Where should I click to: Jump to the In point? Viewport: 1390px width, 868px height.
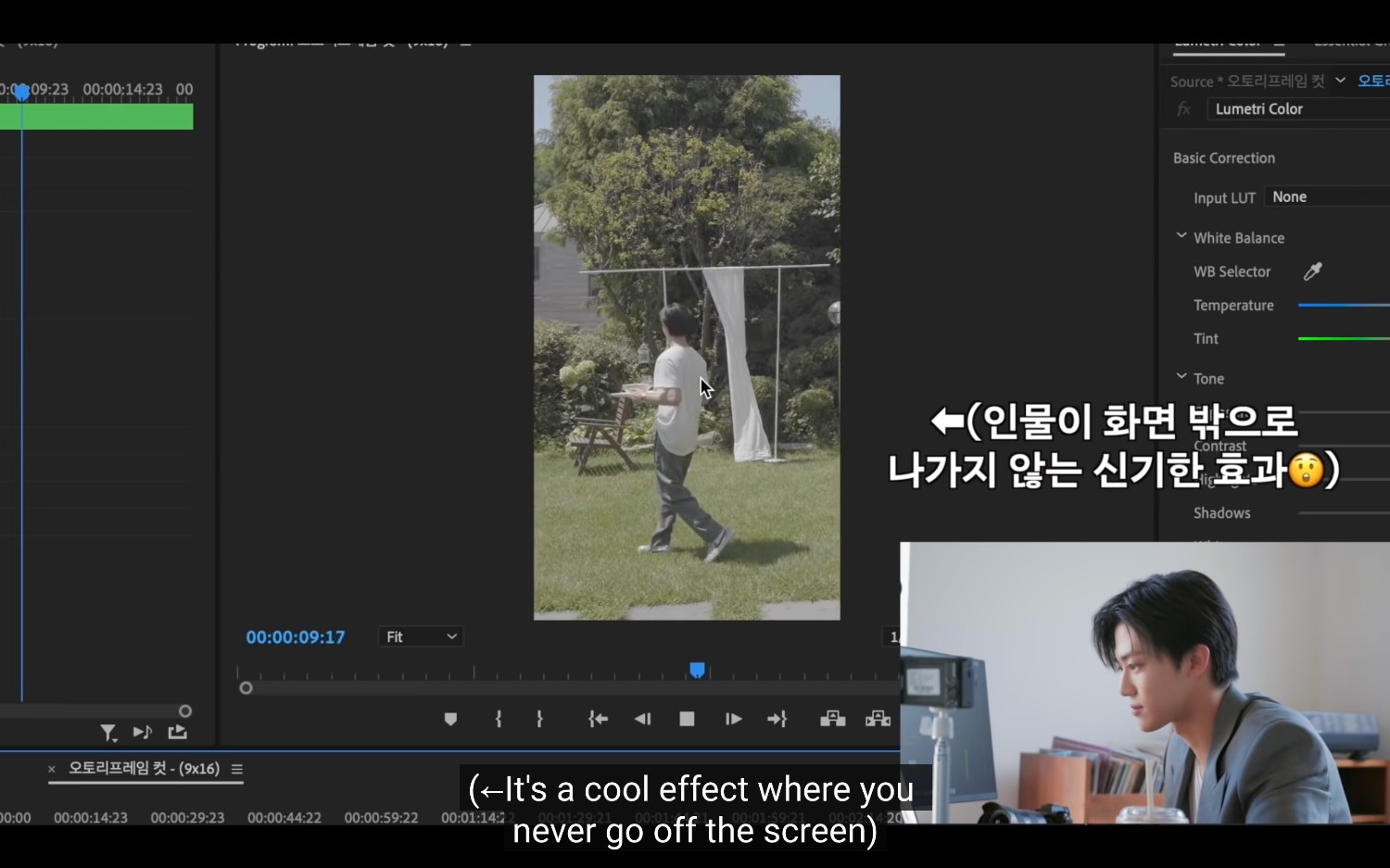coord(598,719)
